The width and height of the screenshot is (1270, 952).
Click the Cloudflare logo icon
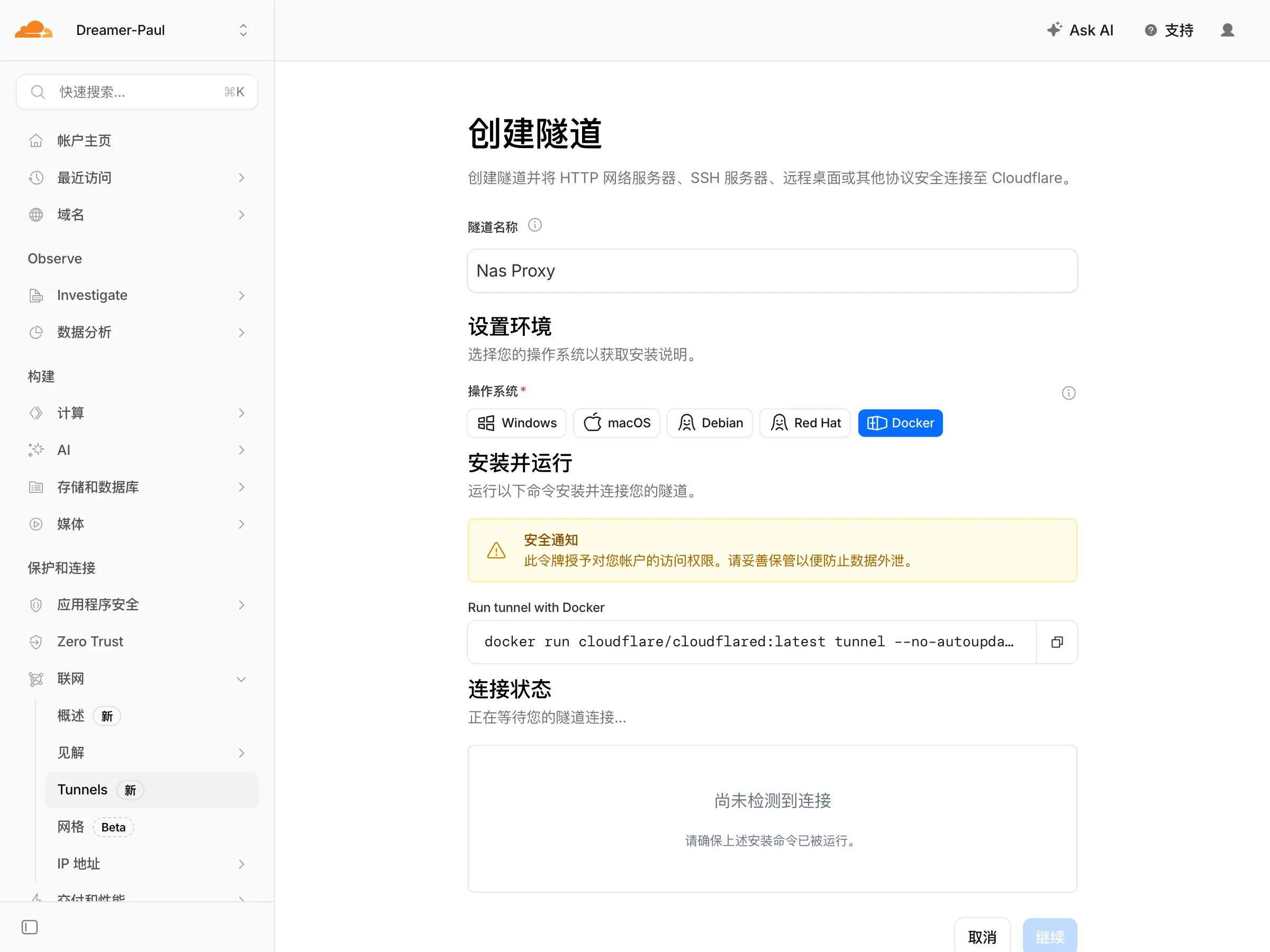[33, 30]
